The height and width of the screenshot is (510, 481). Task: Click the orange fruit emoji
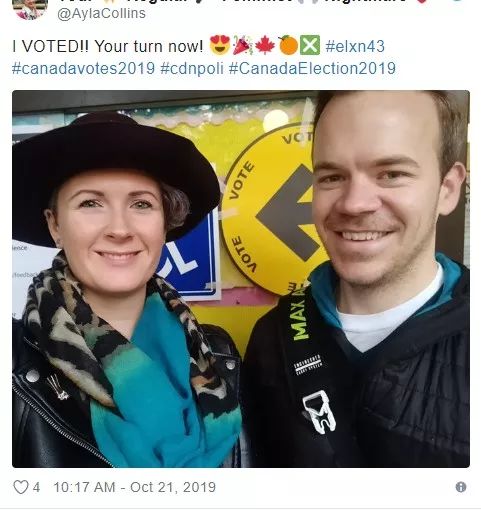click(288, 45)
